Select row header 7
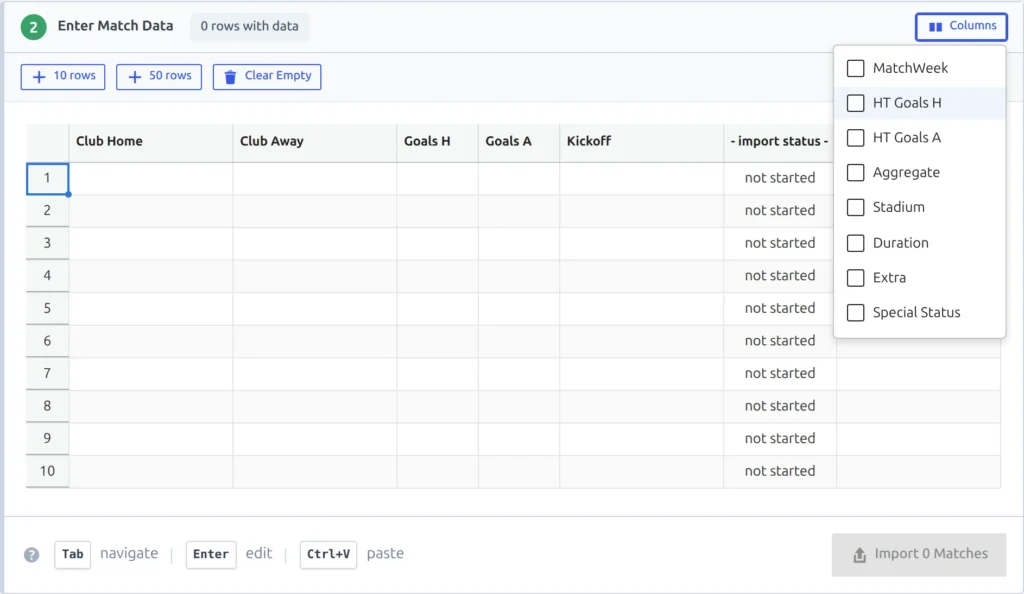 [47, 374]
